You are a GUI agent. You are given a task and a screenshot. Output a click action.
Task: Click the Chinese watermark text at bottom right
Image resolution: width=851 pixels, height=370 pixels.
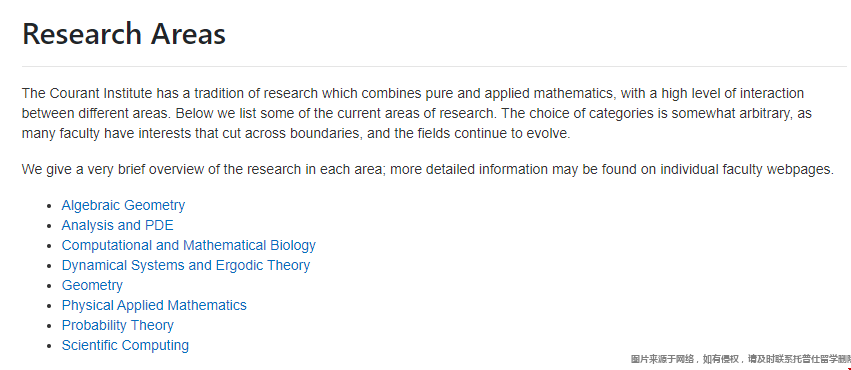click(x=740, y=359)
